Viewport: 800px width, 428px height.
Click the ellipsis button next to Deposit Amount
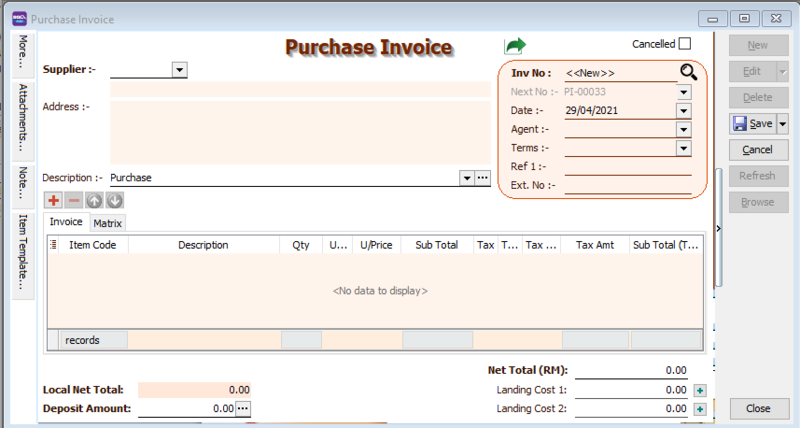tap(243, 408)
